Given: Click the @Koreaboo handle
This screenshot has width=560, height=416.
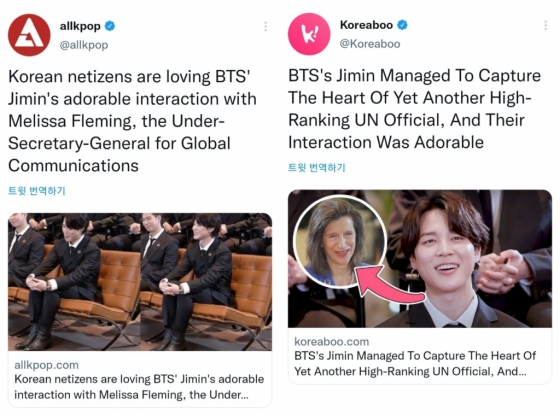Looking at the screenshot, I should (x=370, y=44).
